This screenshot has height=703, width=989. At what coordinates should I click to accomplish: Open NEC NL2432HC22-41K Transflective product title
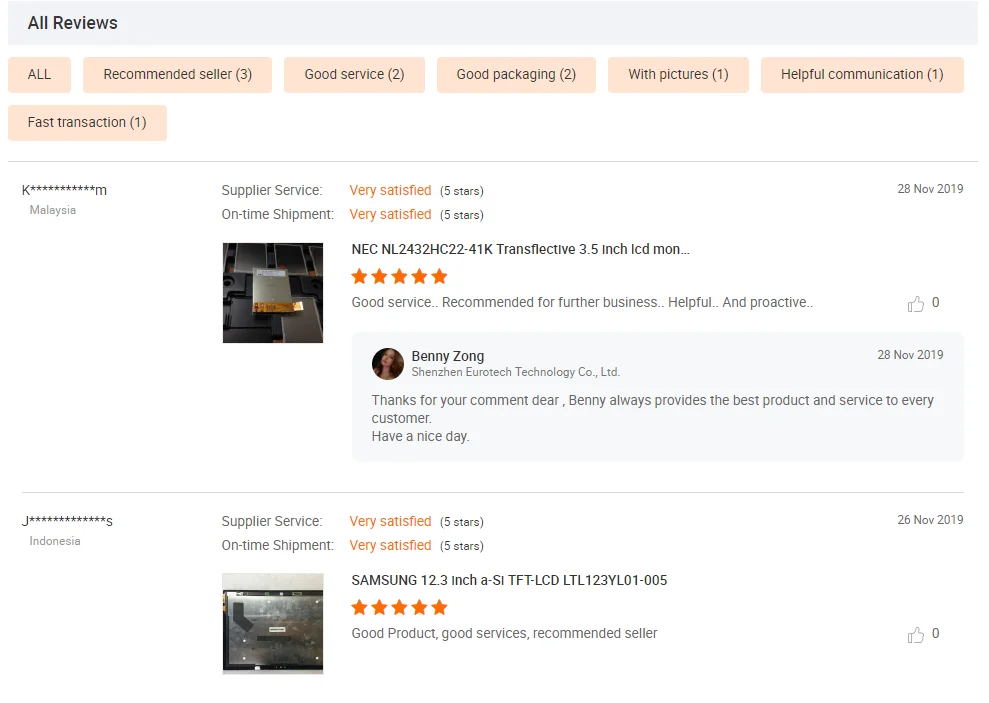[x=520, y=249]
